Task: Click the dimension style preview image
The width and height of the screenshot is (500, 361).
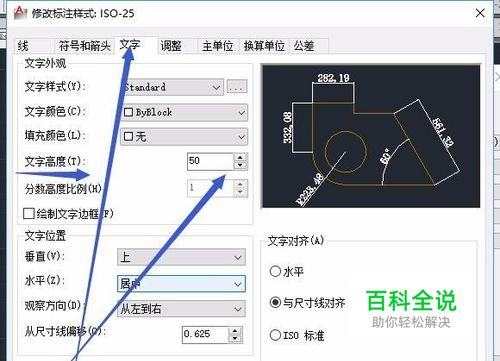Action: (x=371, y=136)
